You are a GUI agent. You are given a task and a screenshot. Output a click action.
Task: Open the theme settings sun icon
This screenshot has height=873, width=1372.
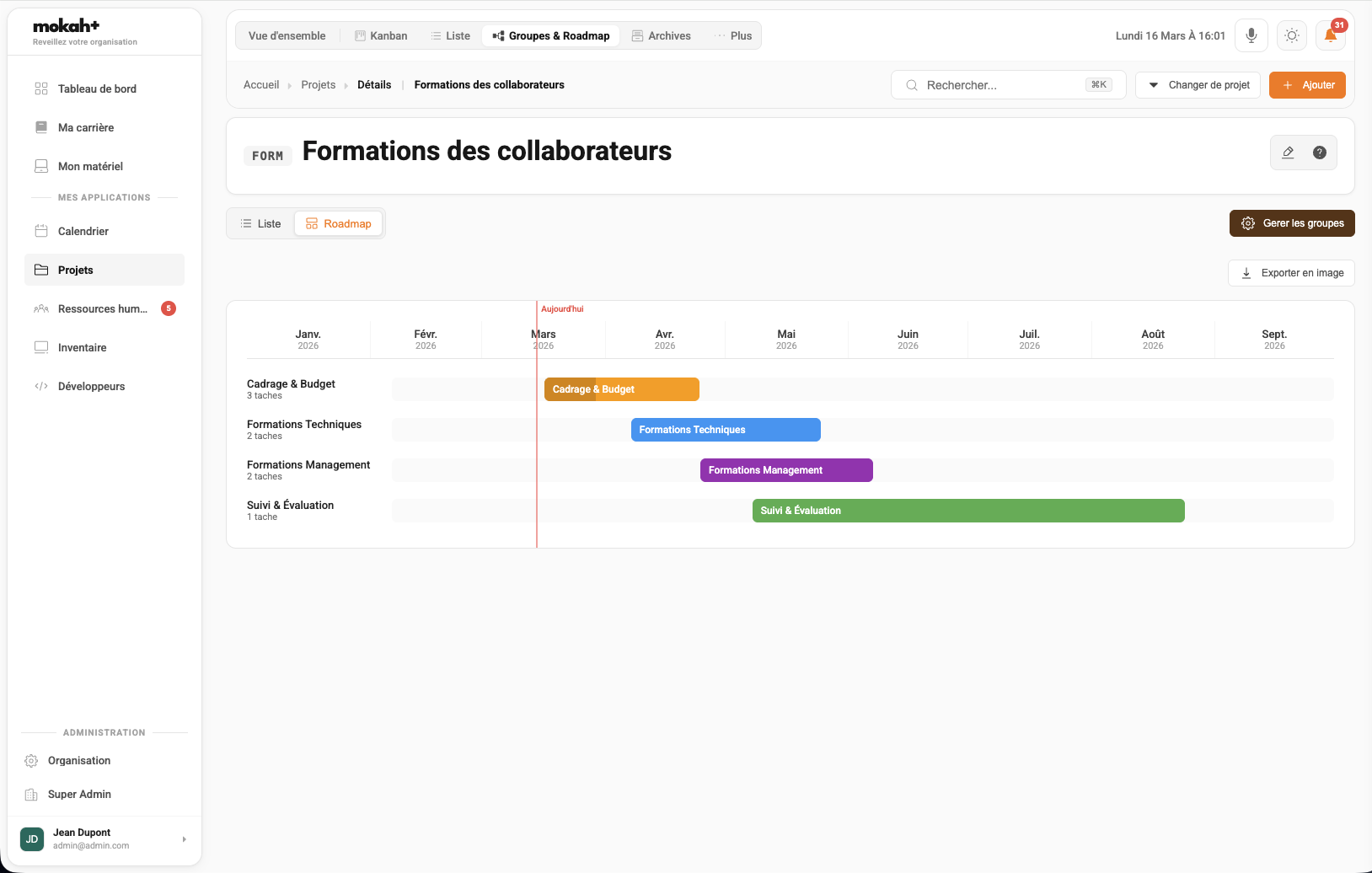(1291, 35)
